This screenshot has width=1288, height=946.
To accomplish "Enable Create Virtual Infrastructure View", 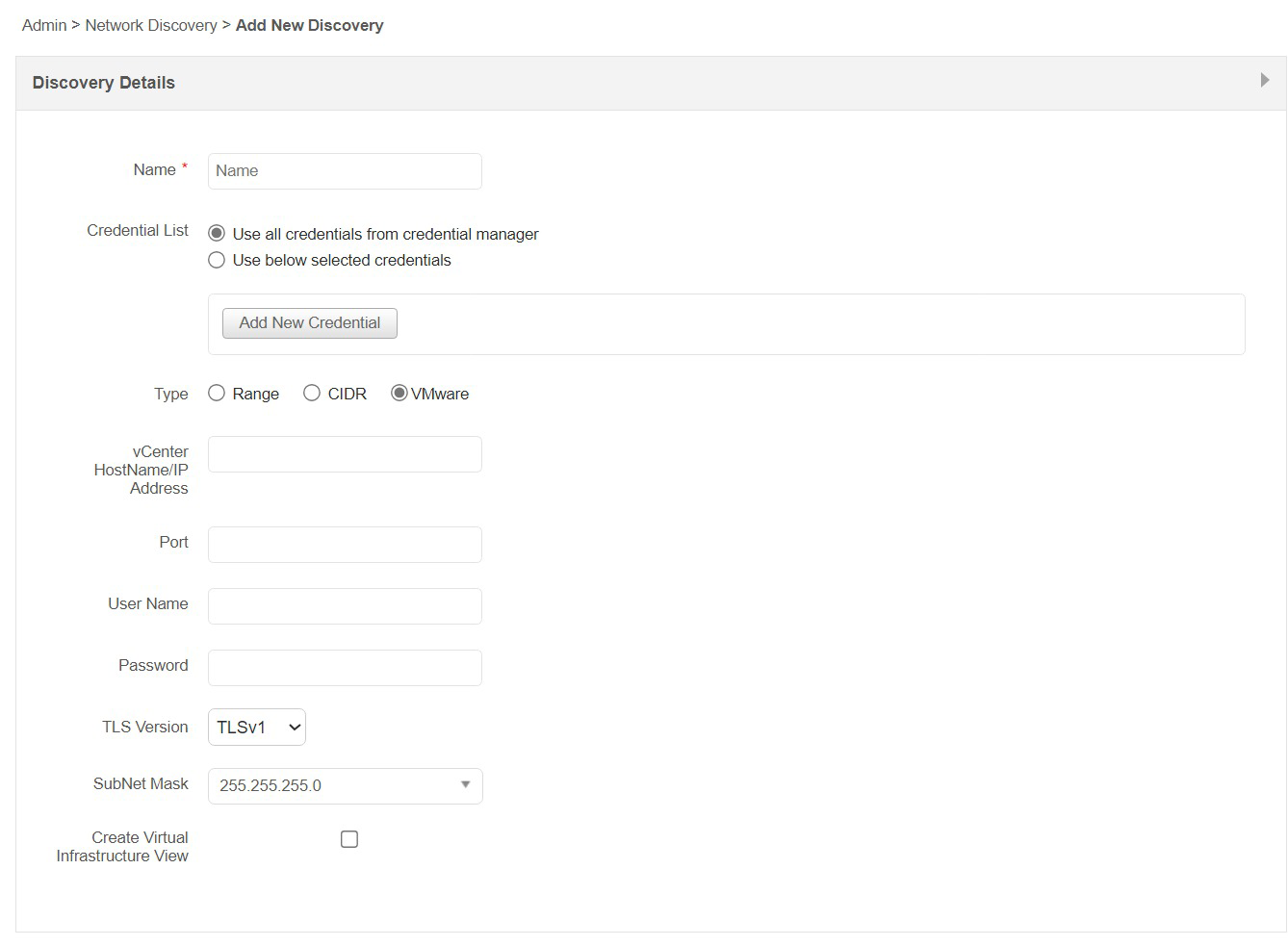I will tap(348, 838).
